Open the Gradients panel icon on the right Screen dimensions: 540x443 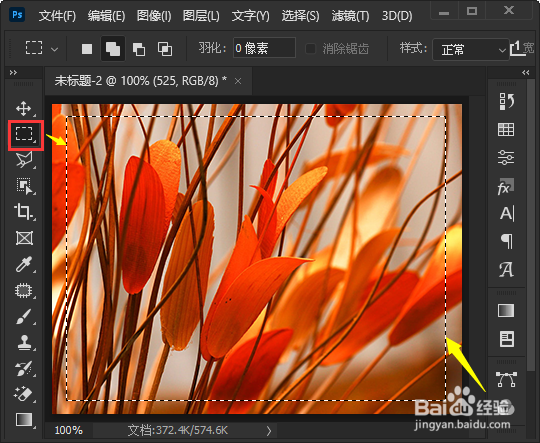pyautogui.click(x=506, y=310)
